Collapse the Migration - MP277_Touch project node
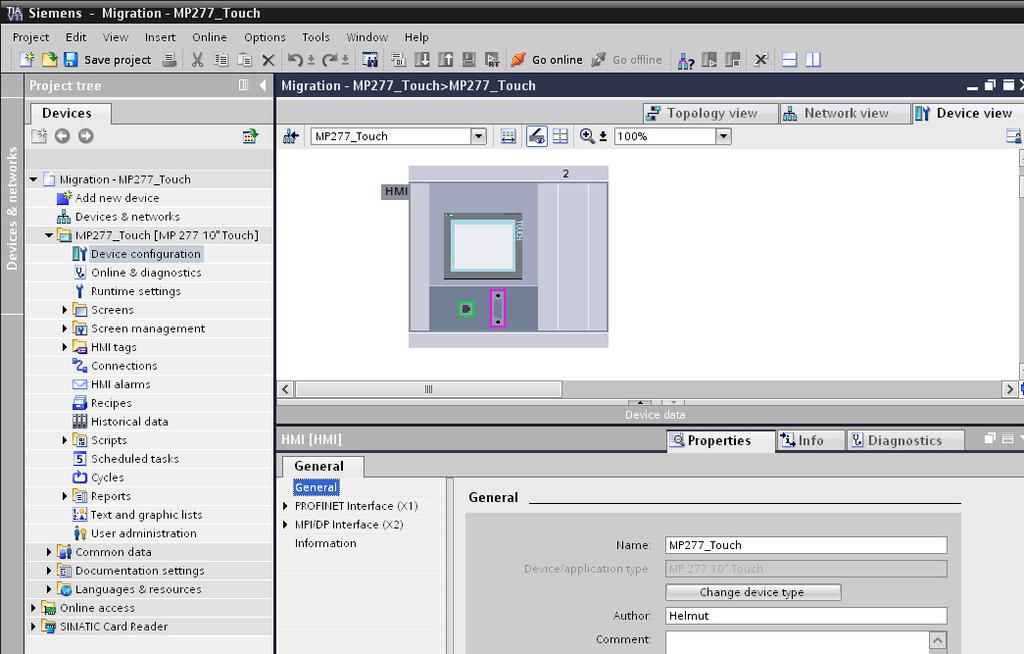Screen dimensions: 1024x654 (x=33, y=179)
